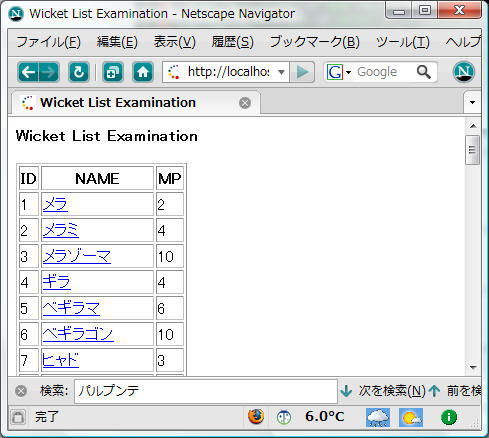Click the scrollbar up arrow

coord(473,126)
